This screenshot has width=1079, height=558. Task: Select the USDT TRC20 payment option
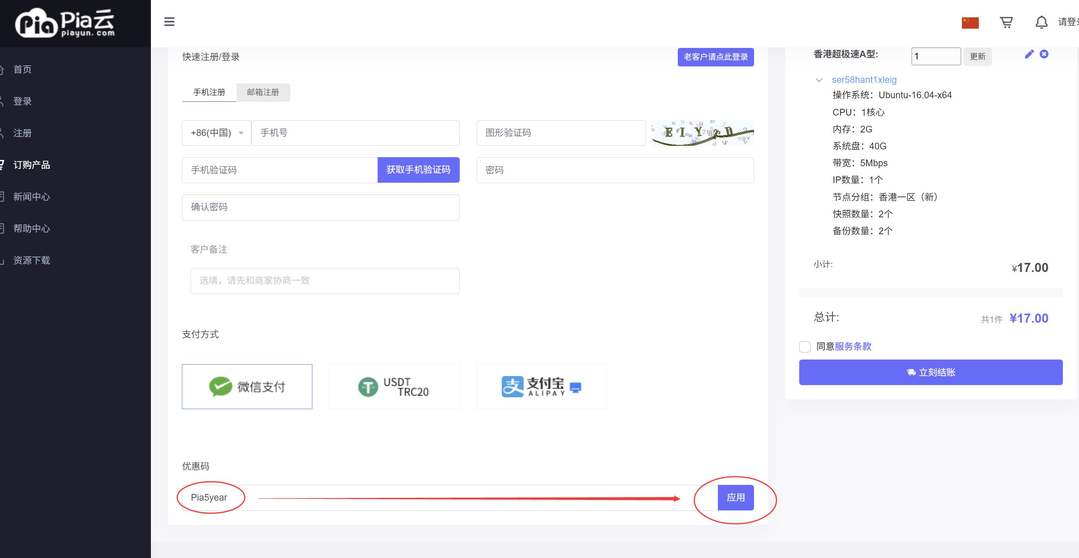394,387
